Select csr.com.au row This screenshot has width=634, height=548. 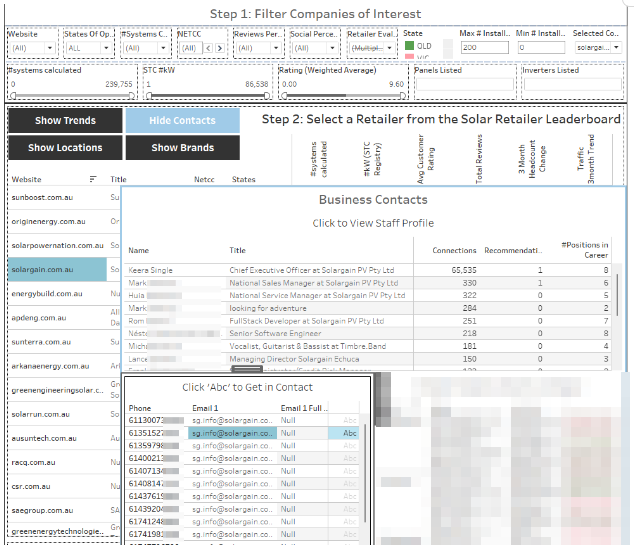coord(31,486)
